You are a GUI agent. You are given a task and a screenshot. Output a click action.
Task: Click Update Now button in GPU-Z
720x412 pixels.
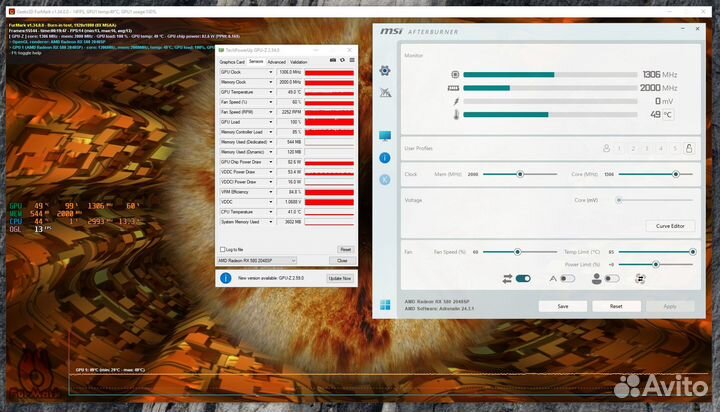[x=340, y=278]
